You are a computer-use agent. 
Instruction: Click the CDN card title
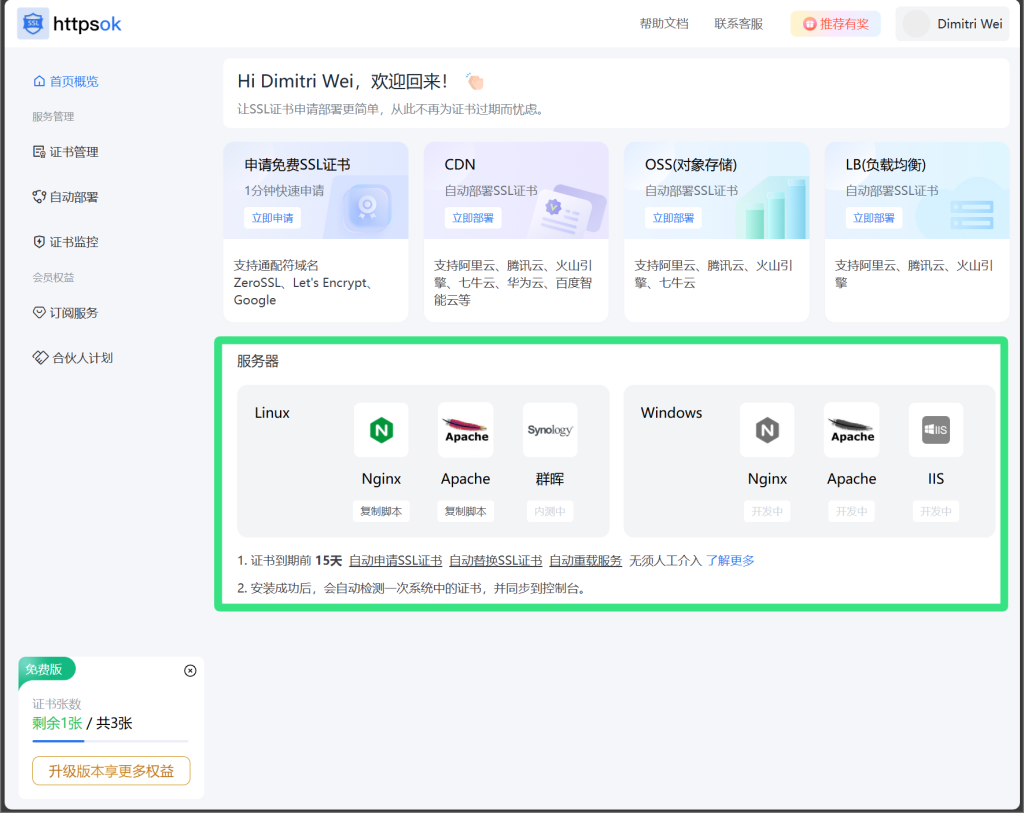pyautogui.click(x=460, y=165)
